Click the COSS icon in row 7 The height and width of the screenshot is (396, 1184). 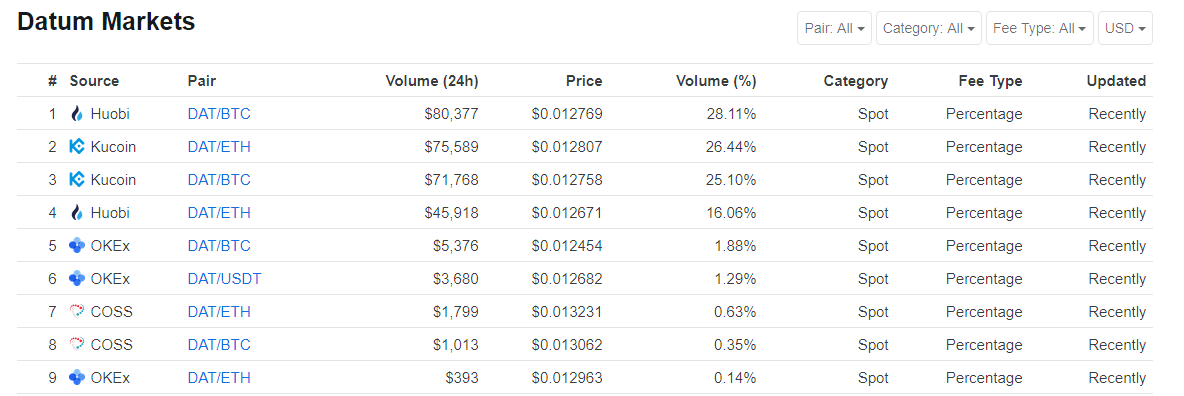click(76, 312)
